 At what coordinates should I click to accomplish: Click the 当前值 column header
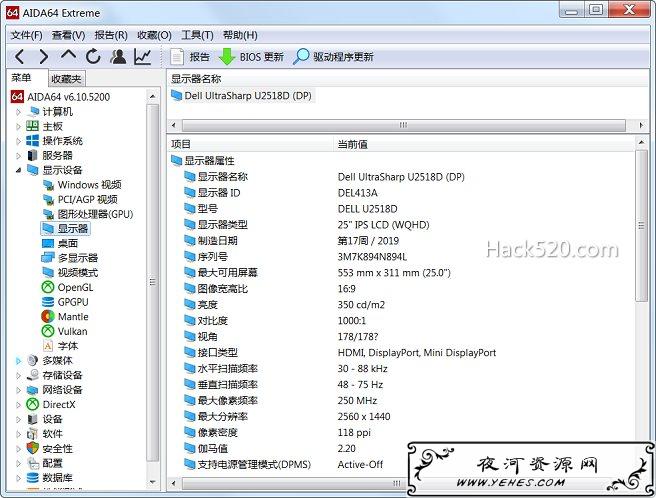[x=484, y=144]
